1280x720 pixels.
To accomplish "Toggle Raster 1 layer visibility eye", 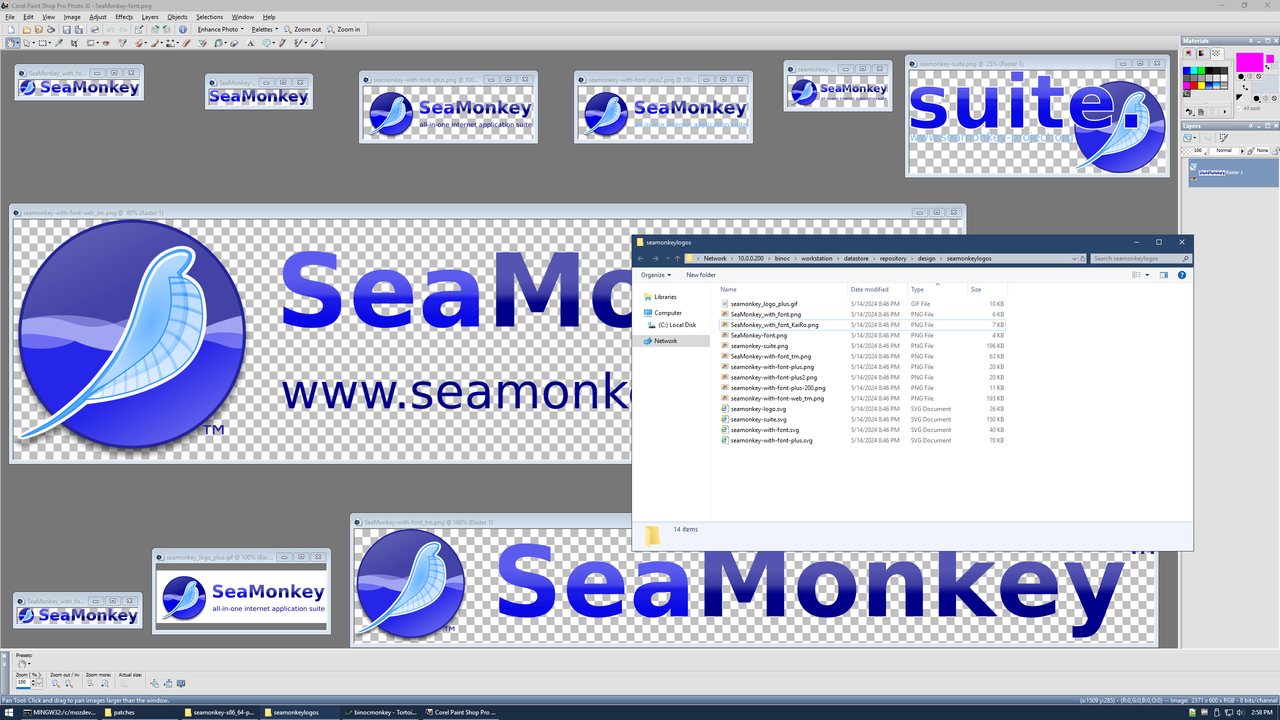I will (x=1193, y=179).
